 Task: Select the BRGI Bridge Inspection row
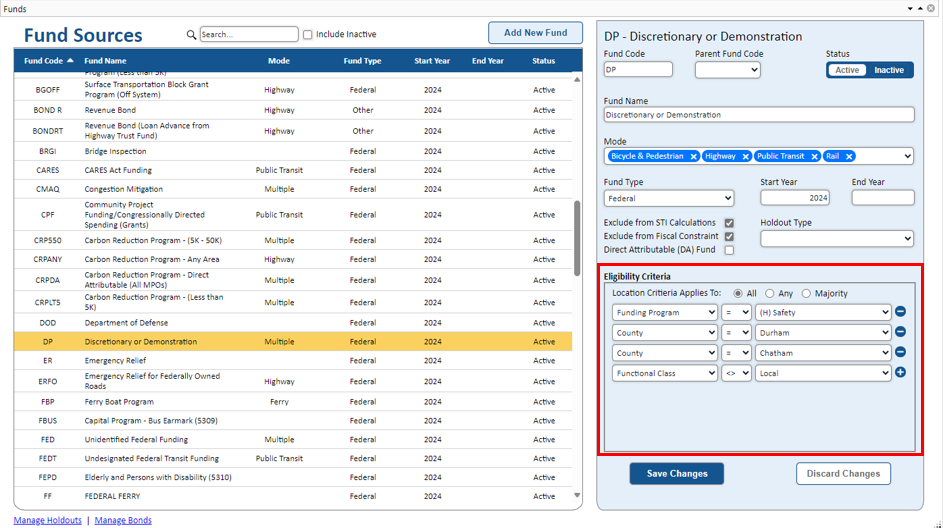tap(293, 152)
